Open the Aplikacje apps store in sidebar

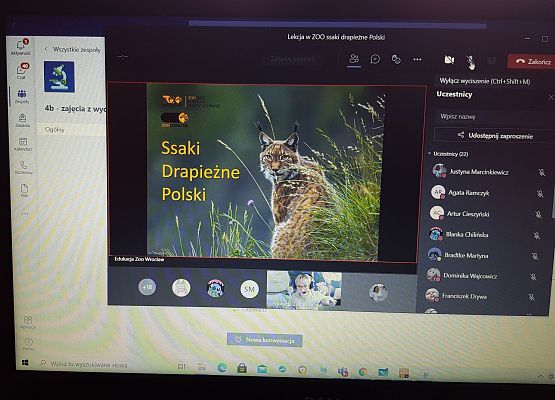28,322
